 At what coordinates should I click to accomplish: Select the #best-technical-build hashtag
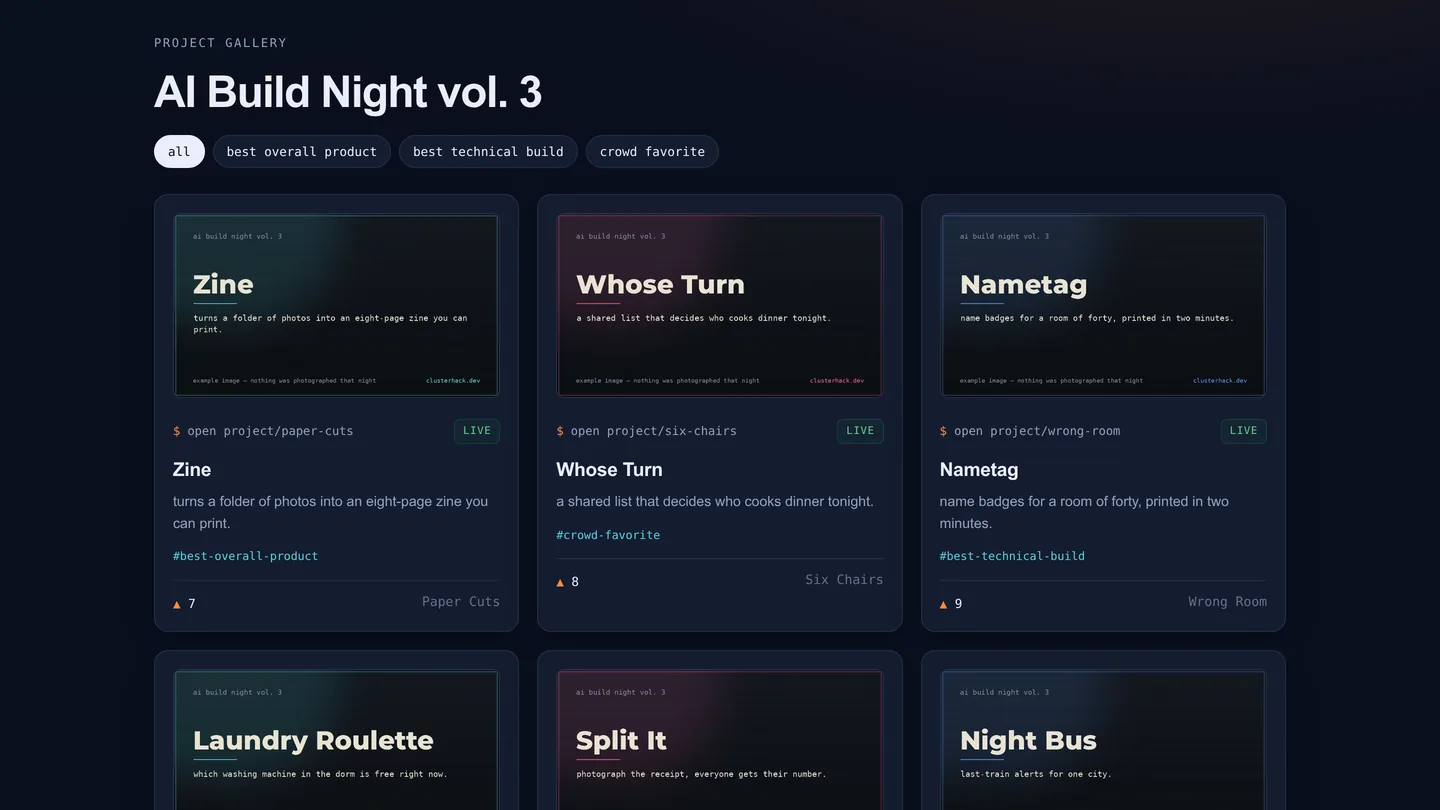pyautogui.click(x=1012, y=556)
